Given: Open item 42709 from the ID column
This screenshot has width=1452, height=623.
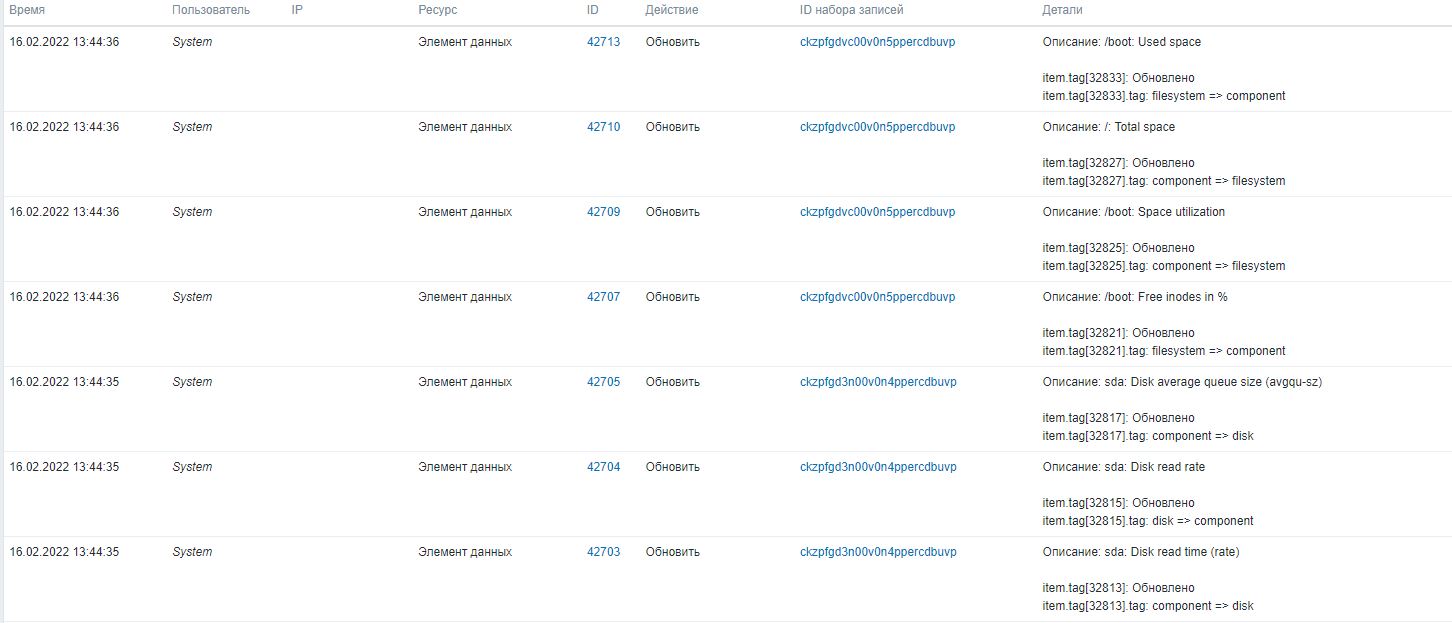Looking at the screenshot, I should [603, 212].
